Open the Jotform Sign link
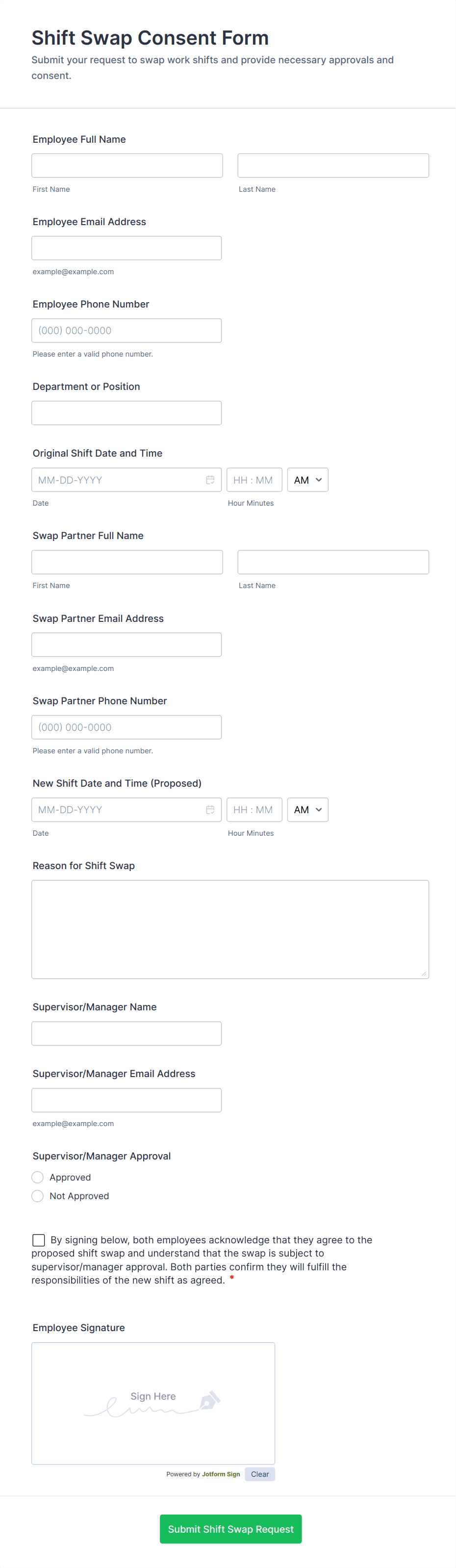Screen dimensions: 456x1568 [x=221, y=1474]
